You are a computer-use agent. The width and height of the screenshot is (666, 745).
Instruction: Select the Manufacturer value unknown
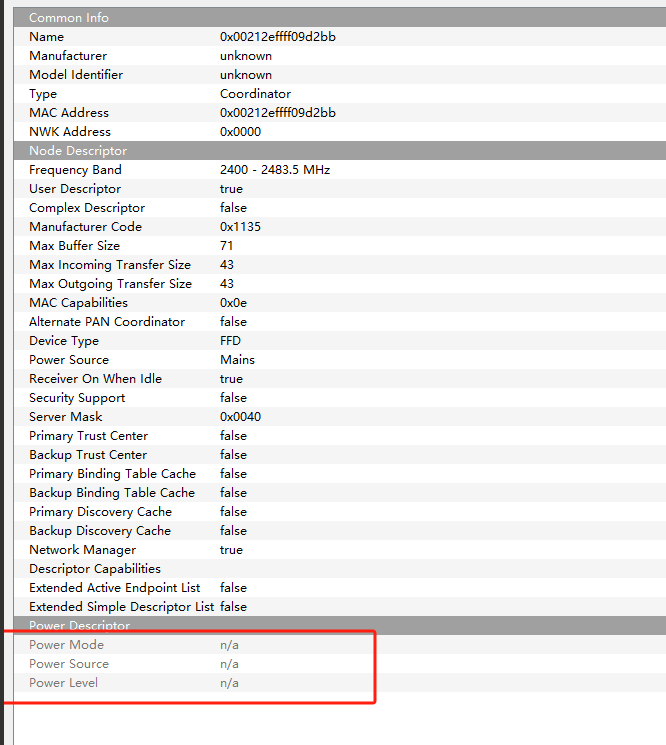pos(246,56)
